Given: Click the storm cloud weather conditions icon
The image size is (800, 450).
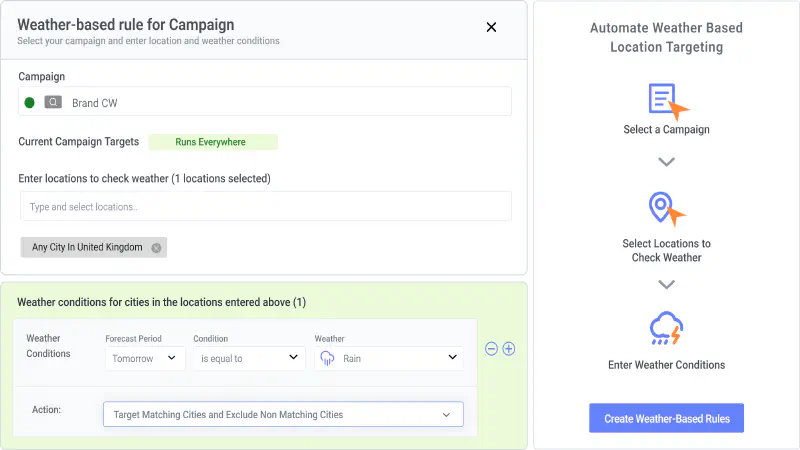Looking at the screenshot, I should [x=666, y=328].
